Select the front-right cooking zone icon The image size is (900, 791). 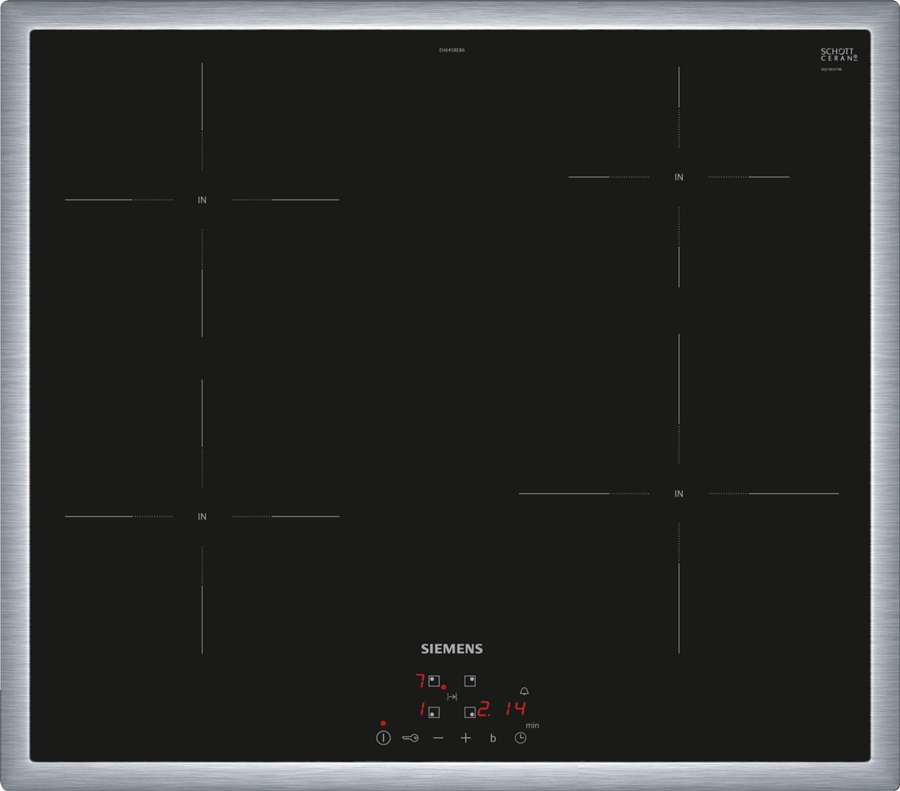point(468,712)
